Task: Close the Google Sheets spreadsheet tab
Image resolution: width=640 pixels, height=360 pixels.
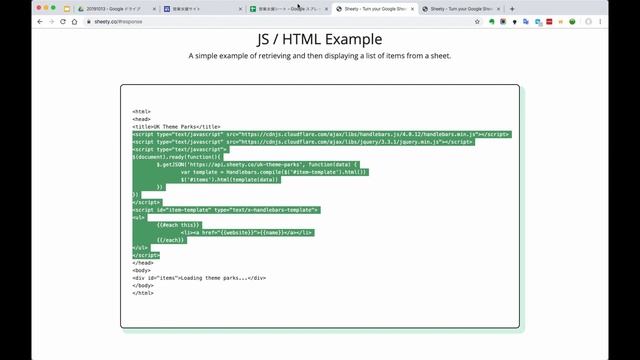Action: pyautogui.click(x=326, y=9)
